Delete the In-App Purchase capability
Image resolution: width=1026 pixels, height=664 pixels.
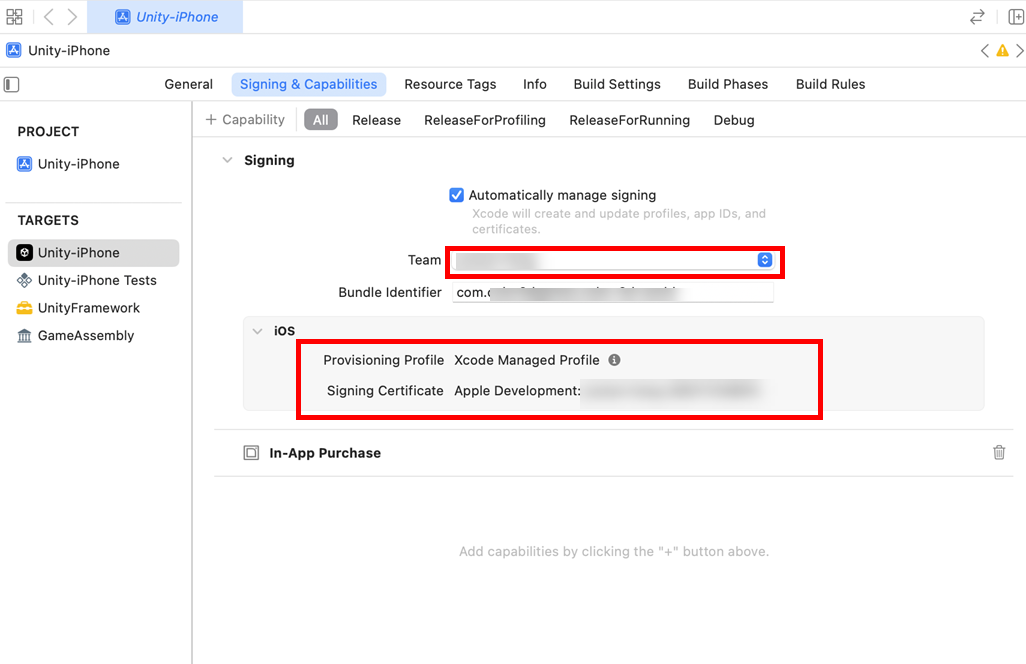pyautogui.click(x=999, y=452)
